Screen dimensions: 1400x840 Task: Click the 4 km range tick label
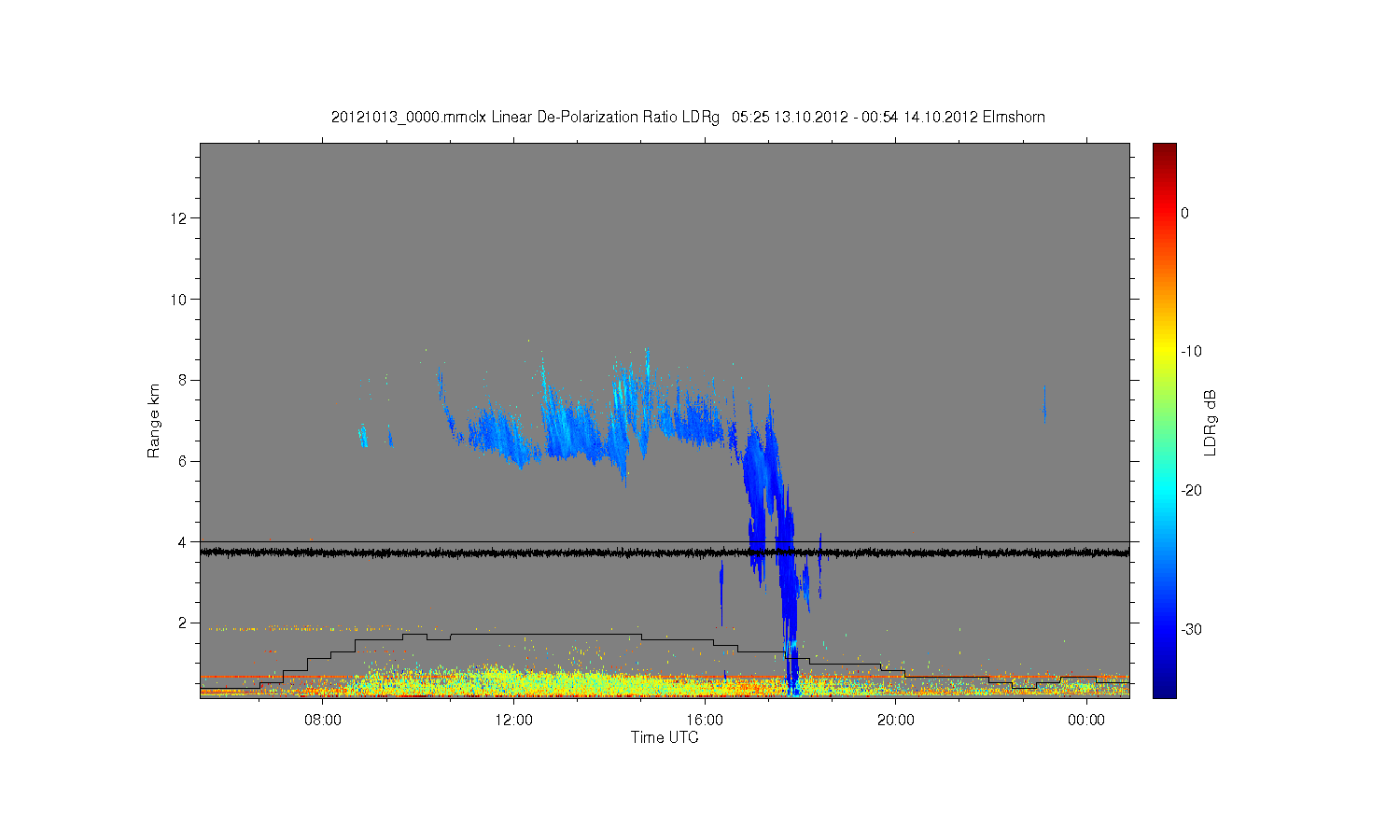[x=183, y=541]
